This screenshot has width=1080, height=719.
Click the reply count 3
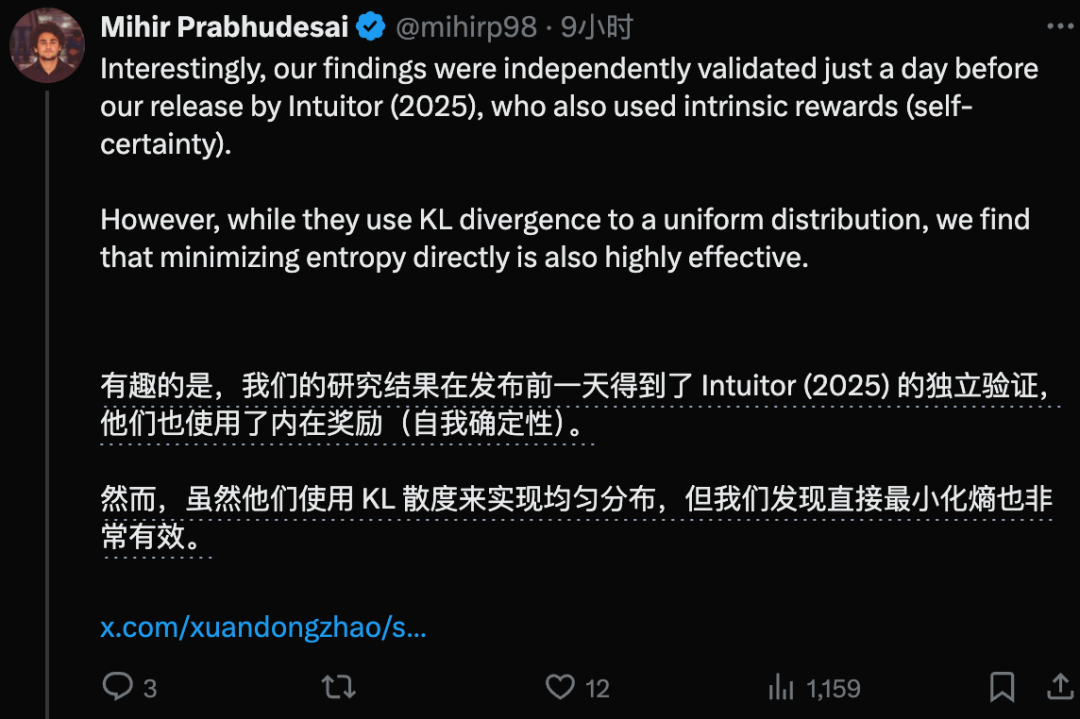point(150,688)
